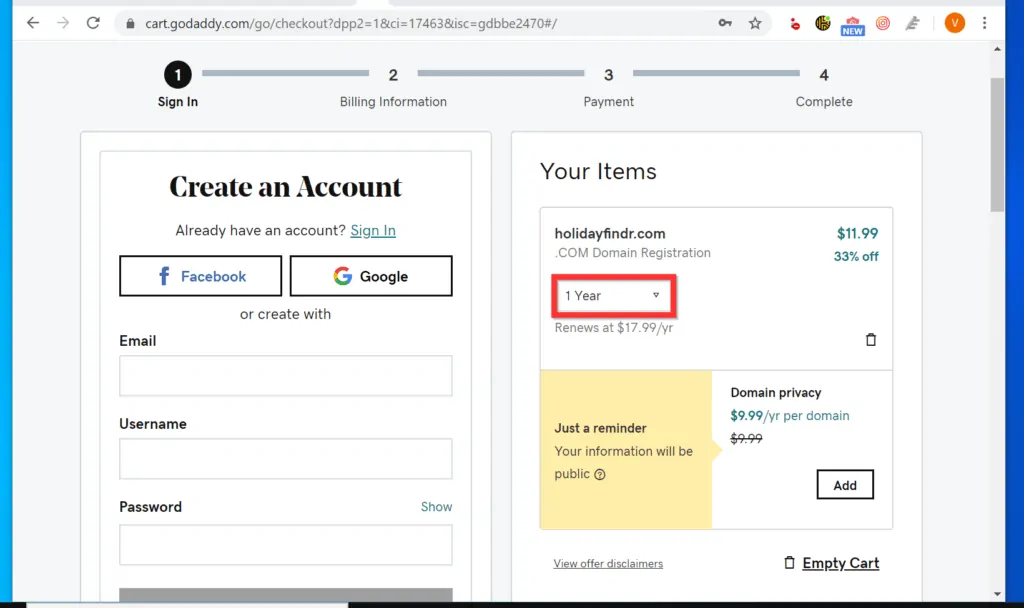Click the holidayfindr.com domain name
Viewport: 1024px width, 608px height.
click(x=610, y=234)
